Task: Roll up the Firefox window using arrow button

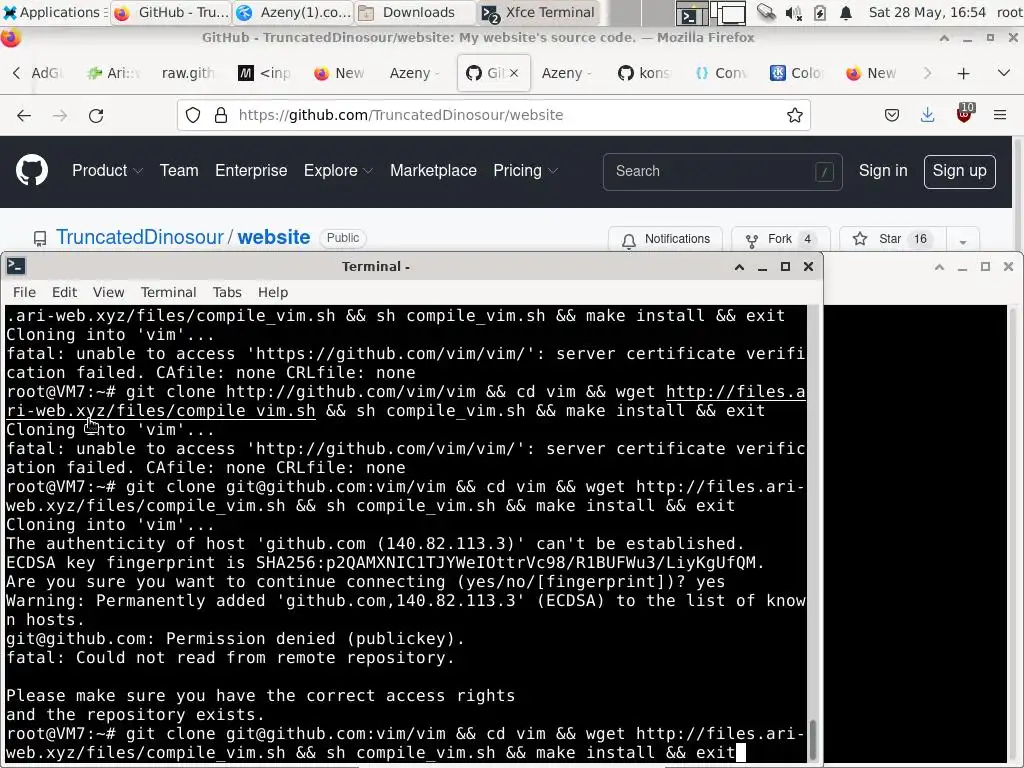Action: click(x=944, y=38)
